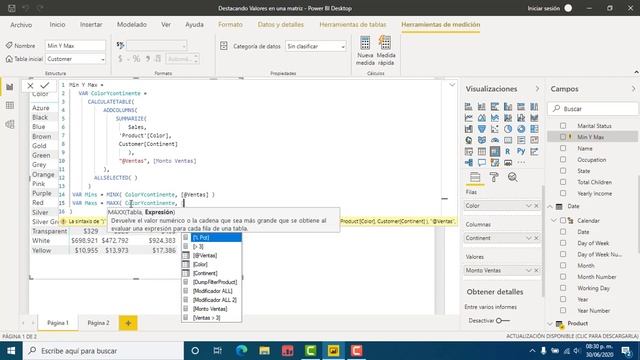Screen dimensions: 640x360
Task: Choose the donut chart visualization
Action: coord(521,129)
